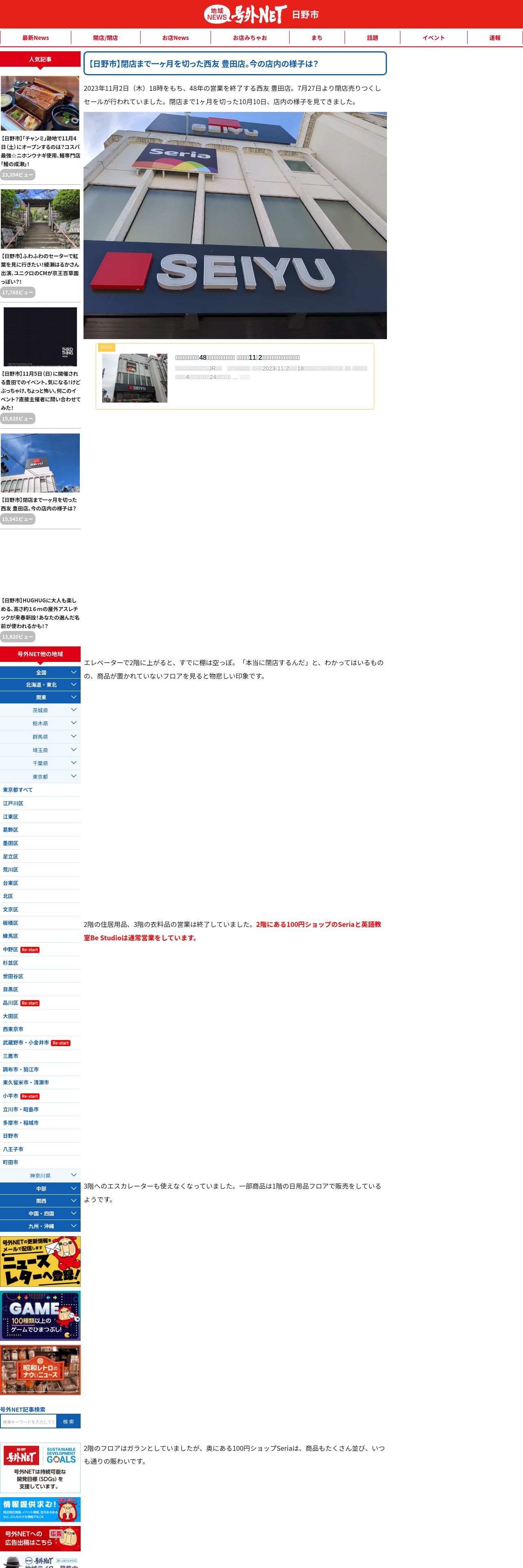The width and height of the screenshot is (523, 1568).
Task: Select 町田市 in the area list
Action: click(x=40, y=1162)
